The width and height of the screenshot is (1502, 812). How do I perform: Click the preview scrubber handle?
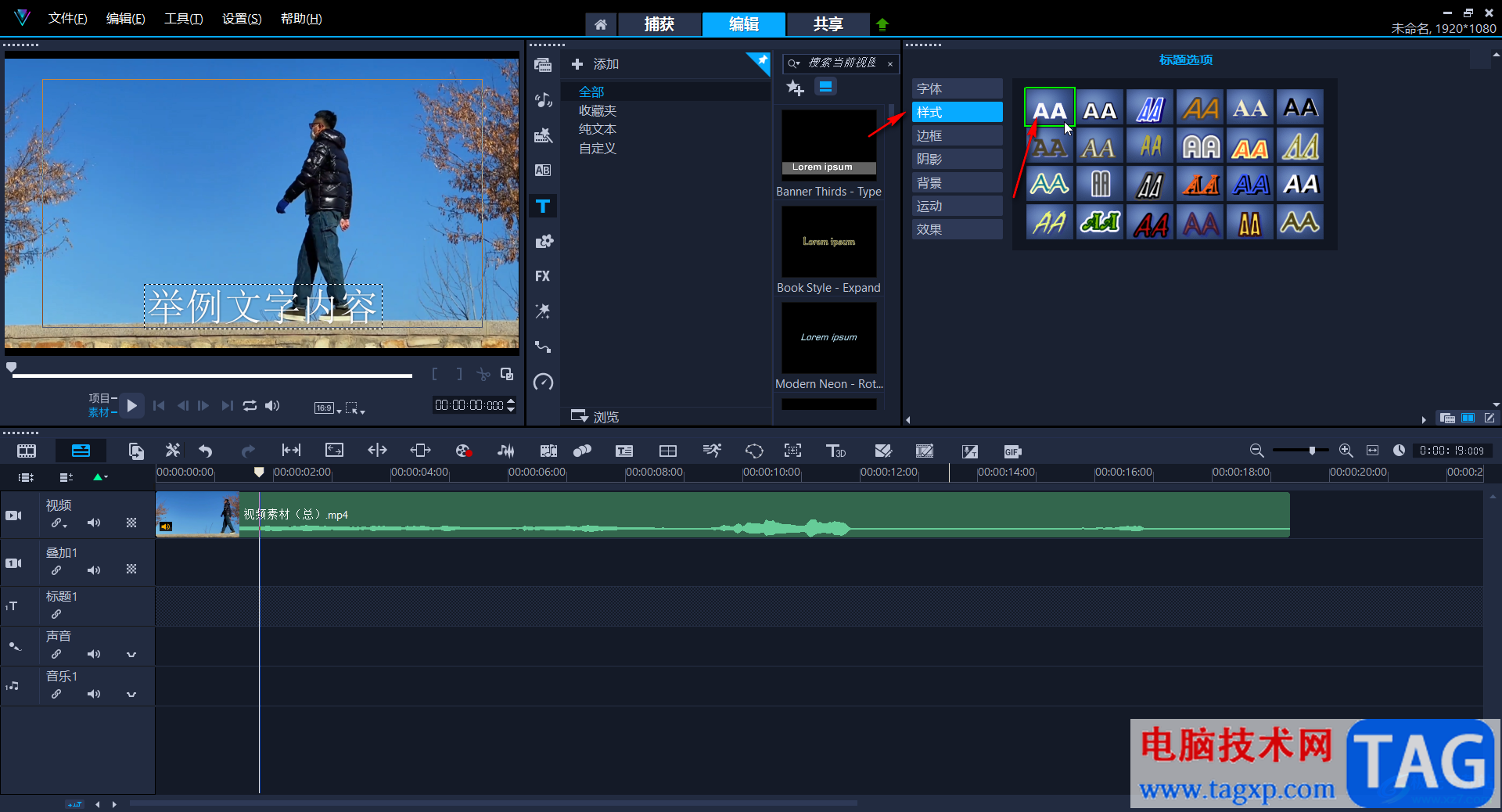[x=11, y=367]
